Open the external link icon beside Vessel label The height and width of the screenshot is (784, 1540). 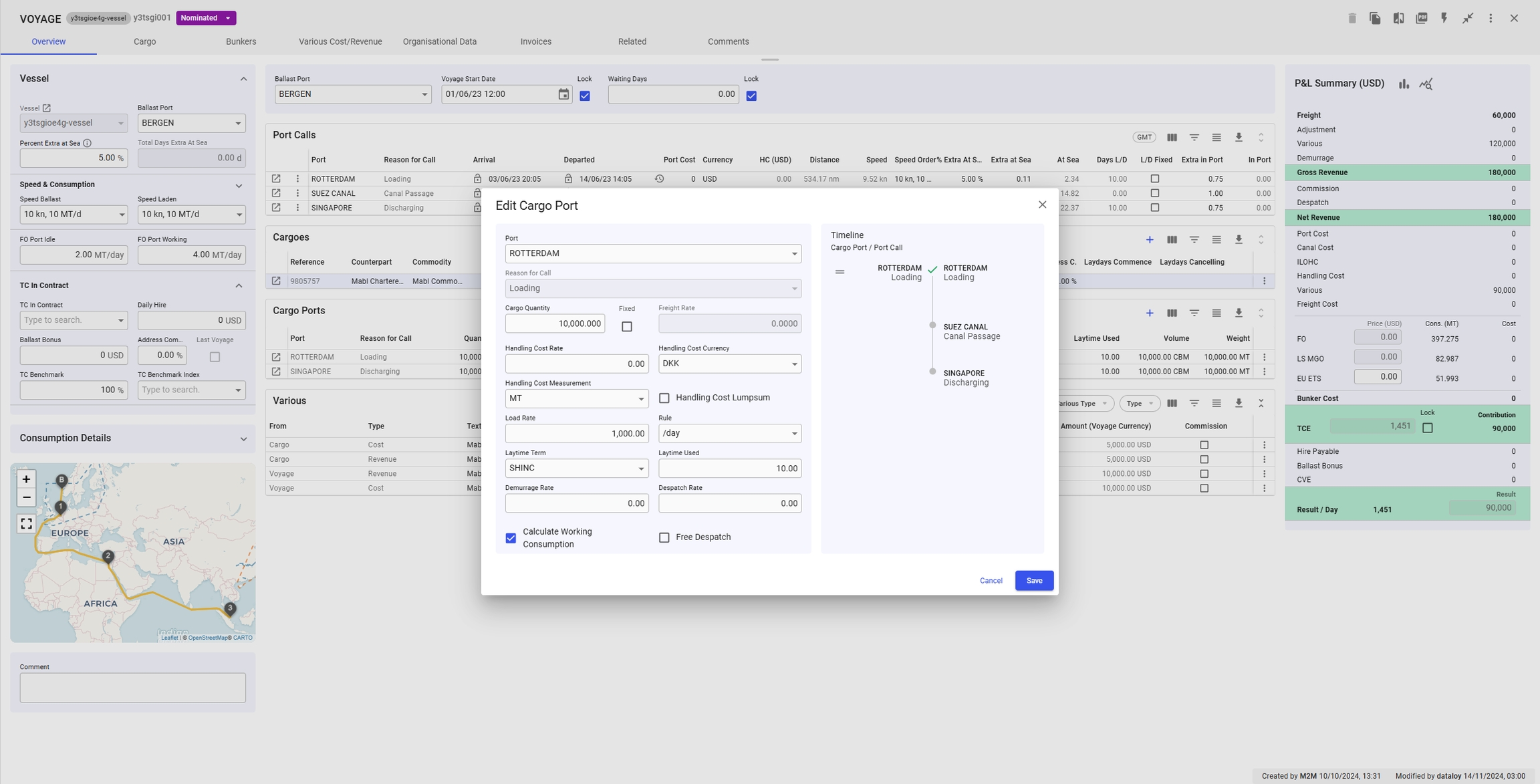tap(47, 108)
